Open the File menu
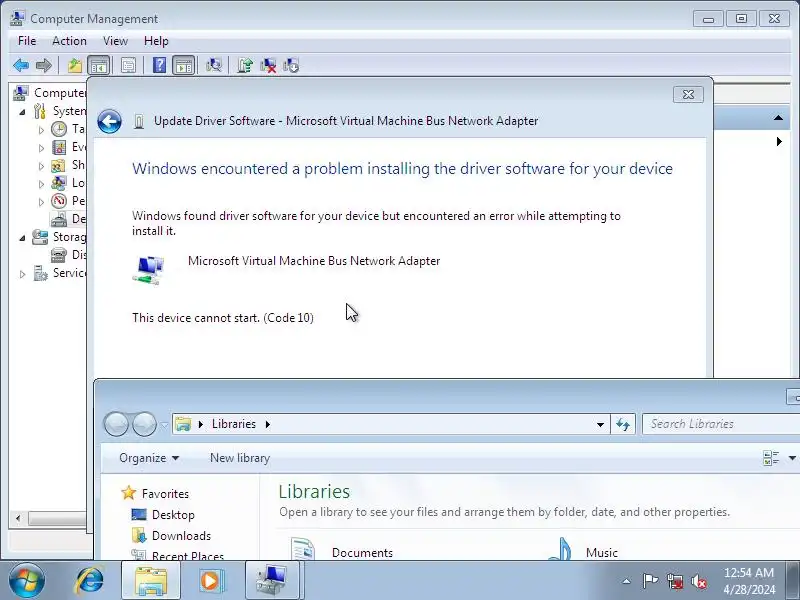Screen dimensions: 800x600 pyautogui.click(x=27, y=41)
